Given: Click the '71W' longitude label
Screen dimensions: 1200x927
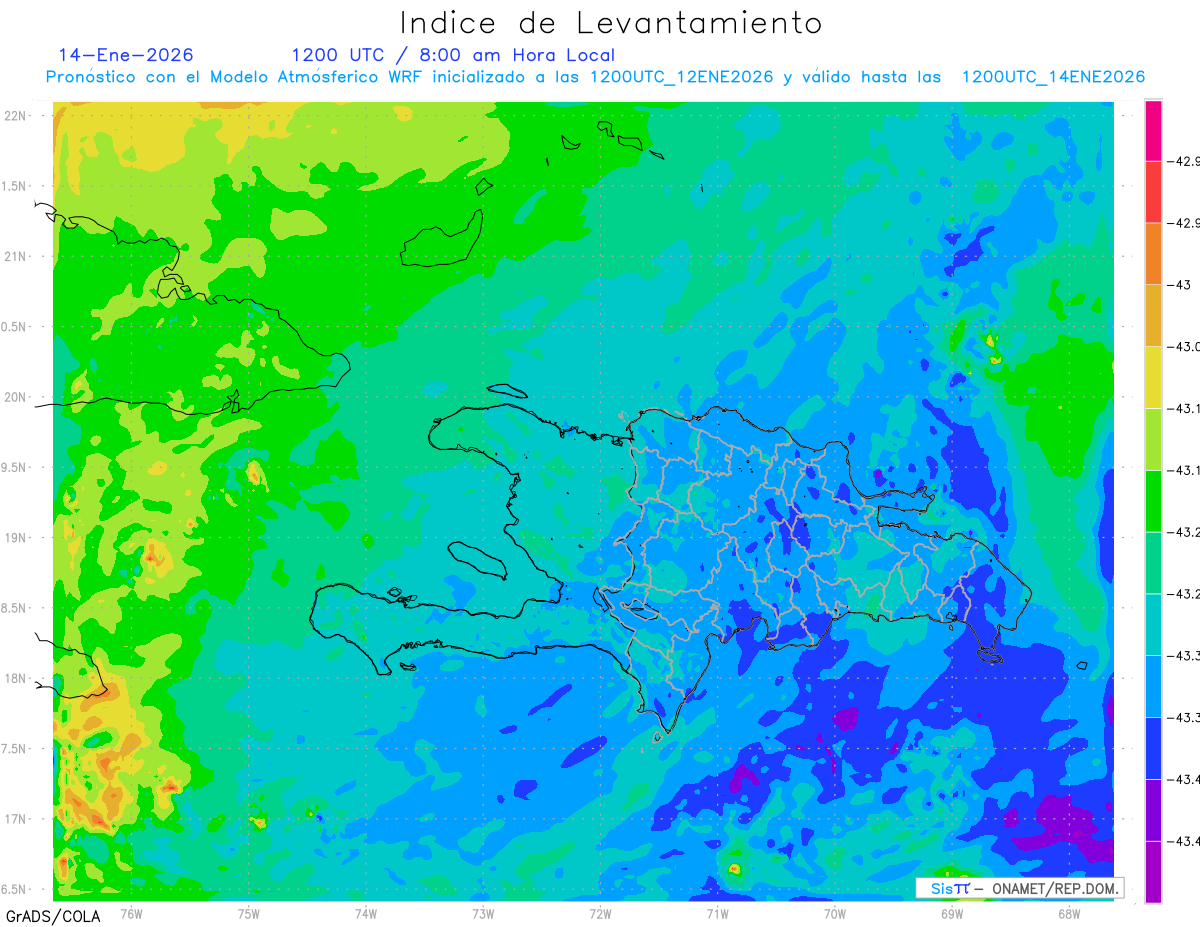Looking at the screenshot, I should (x=717, y=913).
